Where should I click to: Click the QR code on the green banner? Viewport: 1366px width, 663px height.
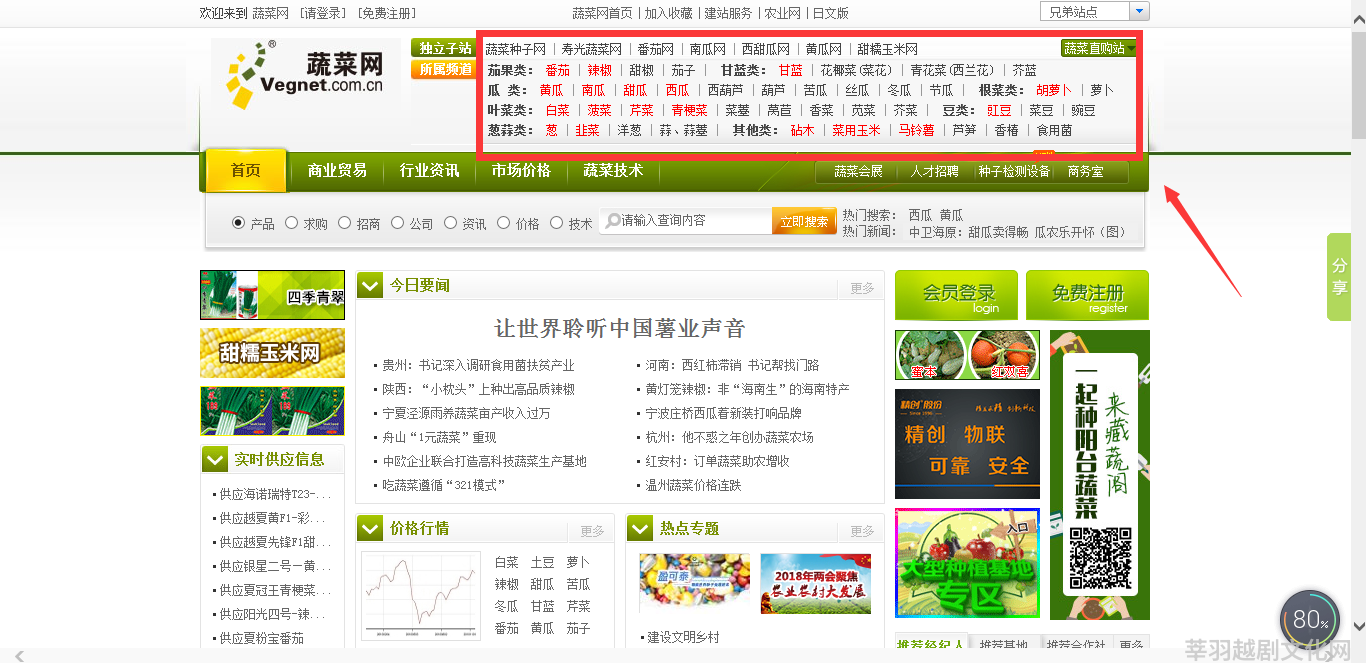coord(1099,557)
